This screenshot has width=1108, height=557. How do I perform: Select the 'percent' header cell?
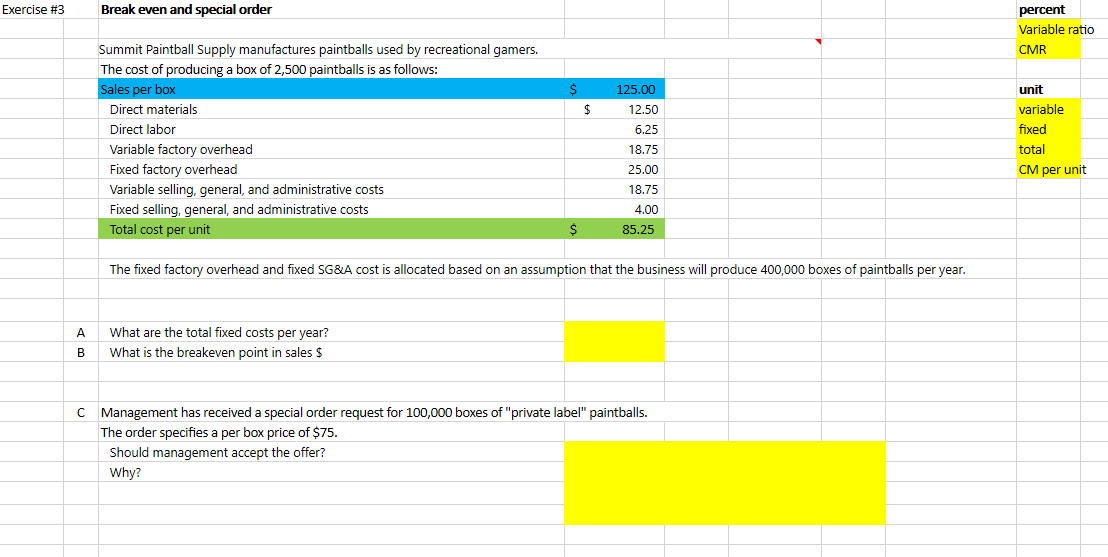click(1049, 10)
